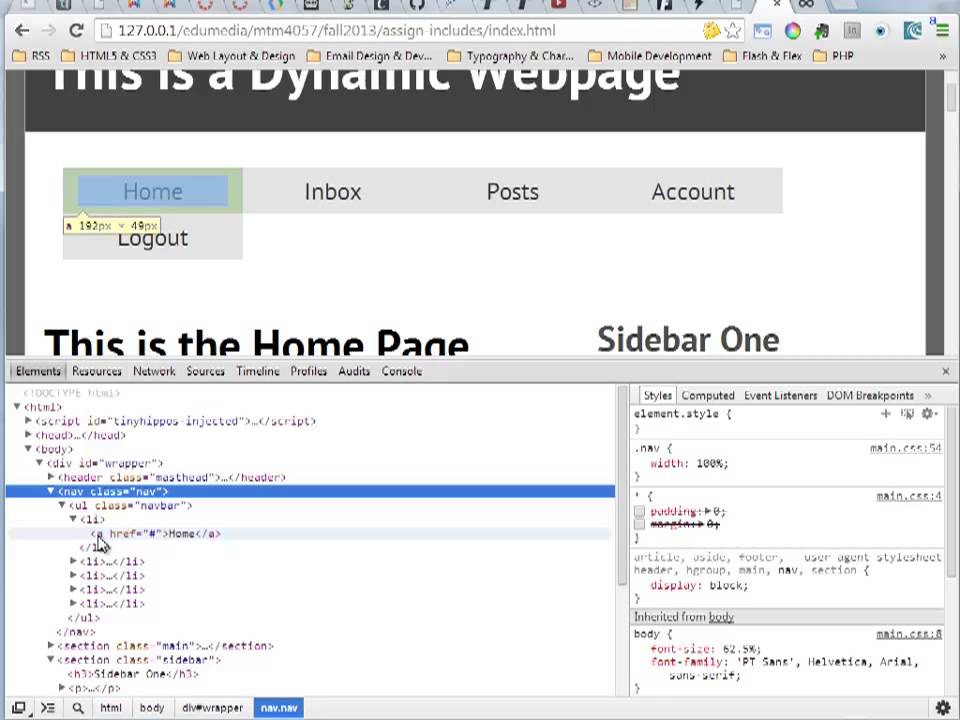The height and width of the screenshot is (720, 960).
Task: Switch to the Network panel tab
Action: tap(154, 371)
